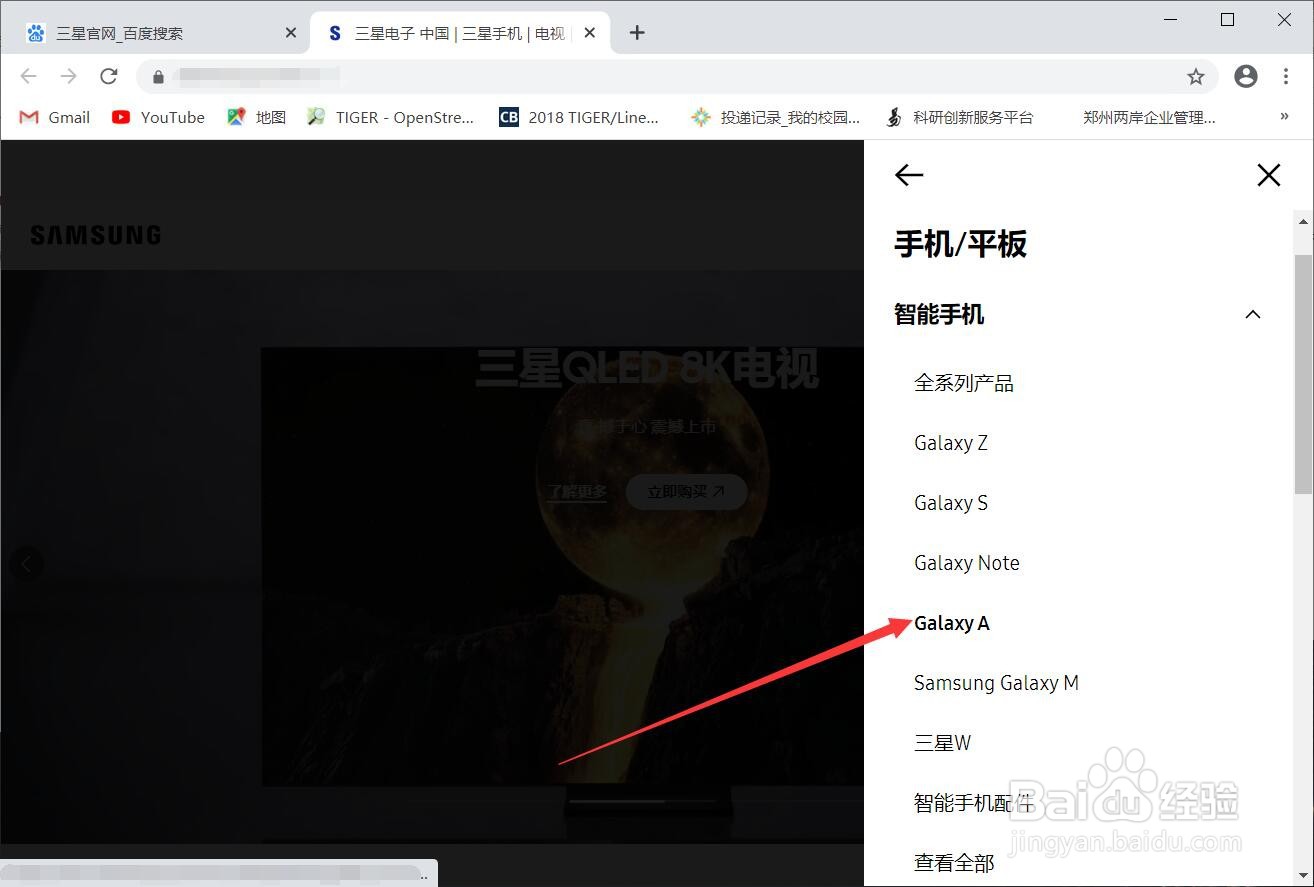1314x887 pixels.
Task: Click the browser forward arrow
Action: [68, 76]
